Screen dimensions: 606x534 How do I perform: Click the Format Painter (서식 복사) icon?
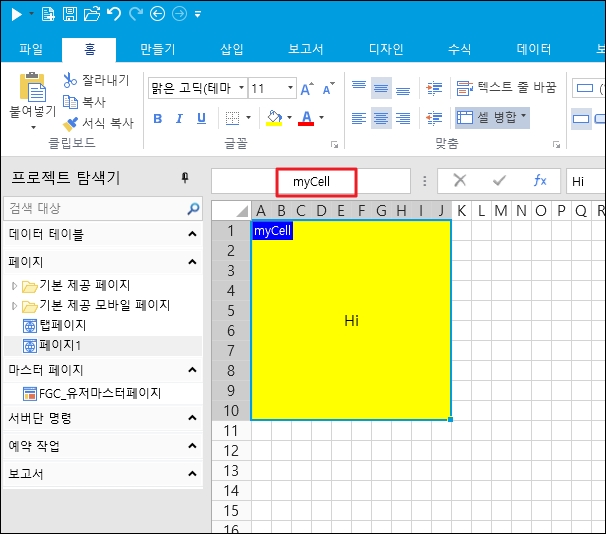[70, 124]
